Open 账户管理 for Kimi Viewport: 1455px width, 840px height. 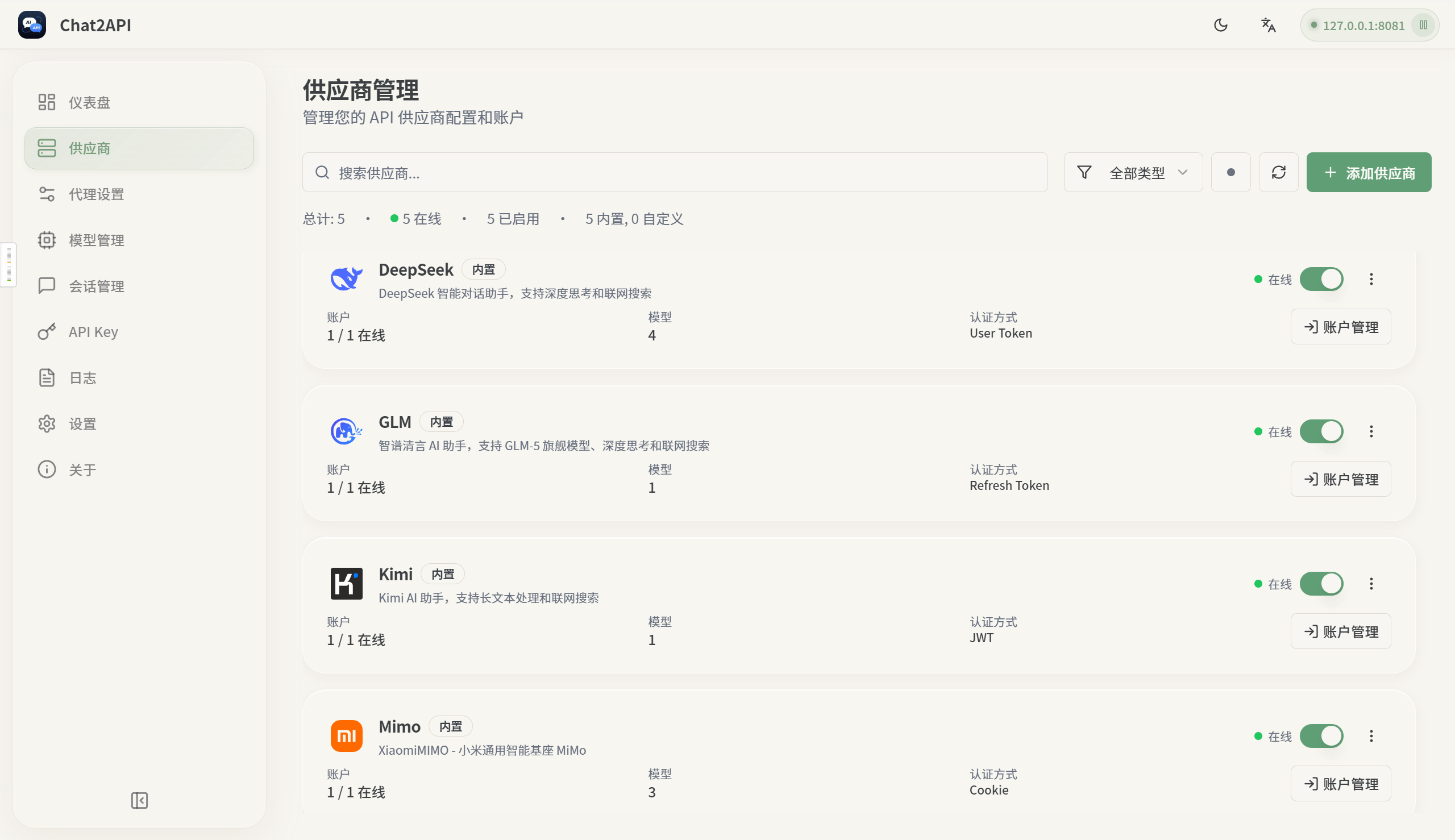1340,632
